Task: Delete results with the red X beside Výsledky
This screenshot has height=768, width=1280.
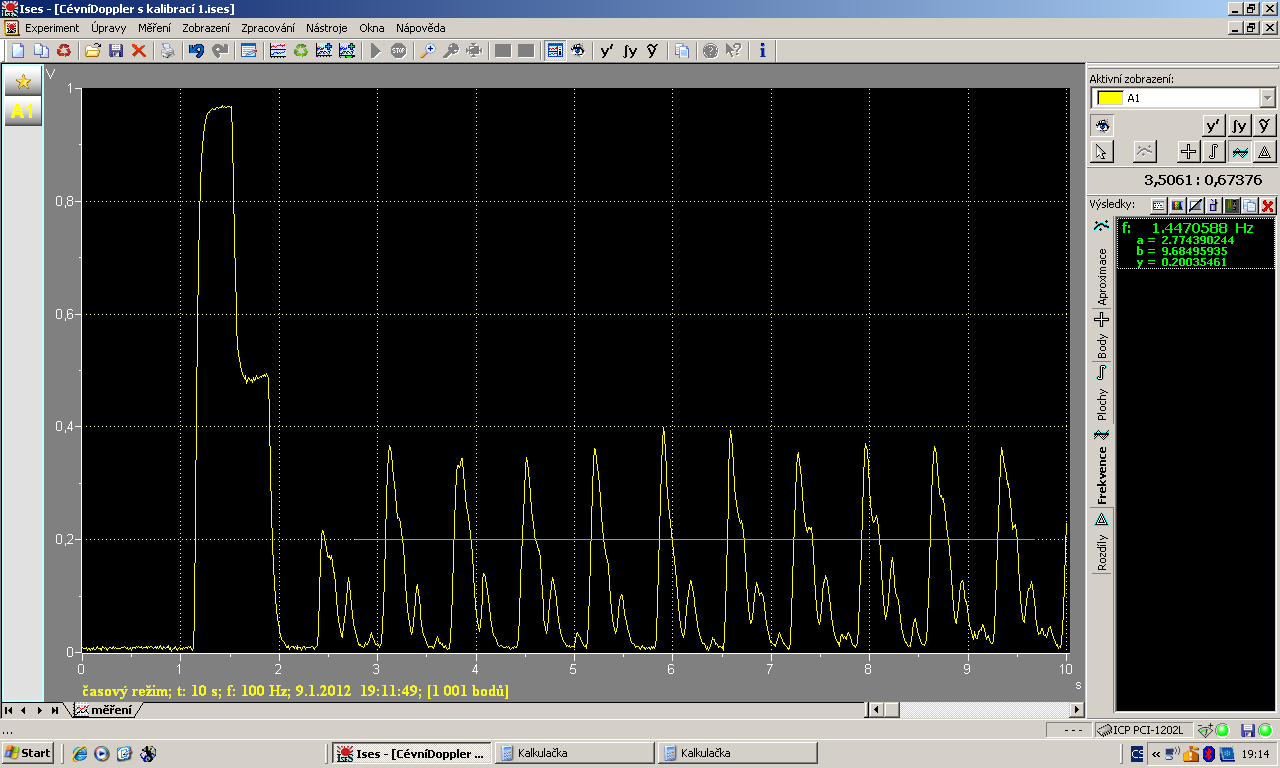Action: pos(1268,205)
